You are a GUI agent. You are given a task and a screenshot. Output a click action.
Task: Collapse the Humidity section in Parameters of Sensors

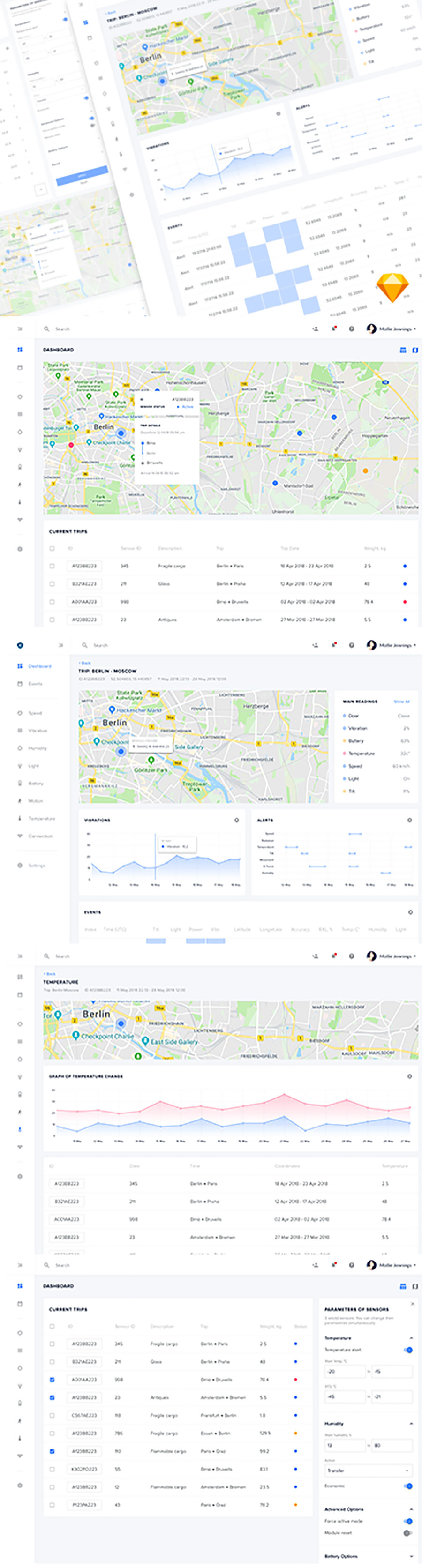point(411,1424)
